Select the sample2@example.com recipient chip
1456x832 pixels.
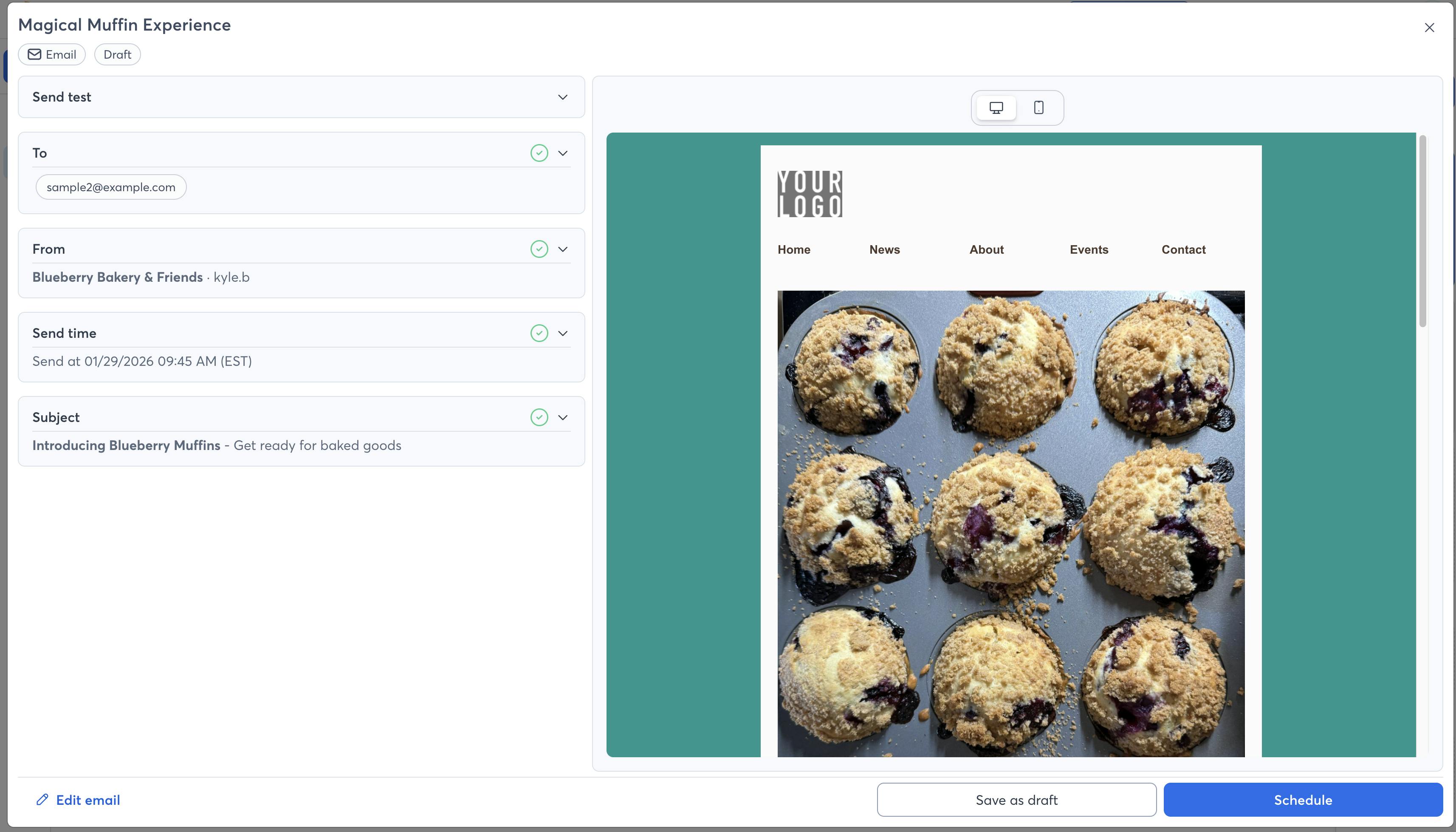click(x=111, y=187)
